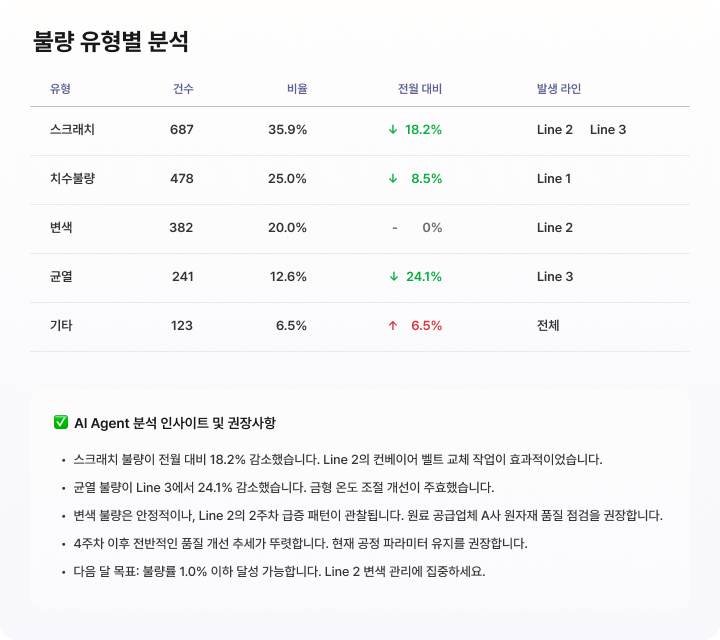Screen dimensions: 720x640
Task: Click the 비율 column header
Action: pyautogui.click(x=297, y=89)
